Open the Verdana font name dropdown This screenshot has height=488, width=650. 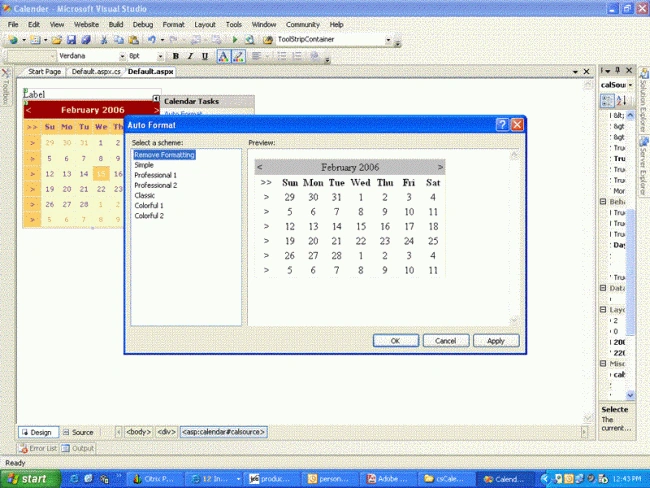[x=122, y=56]
